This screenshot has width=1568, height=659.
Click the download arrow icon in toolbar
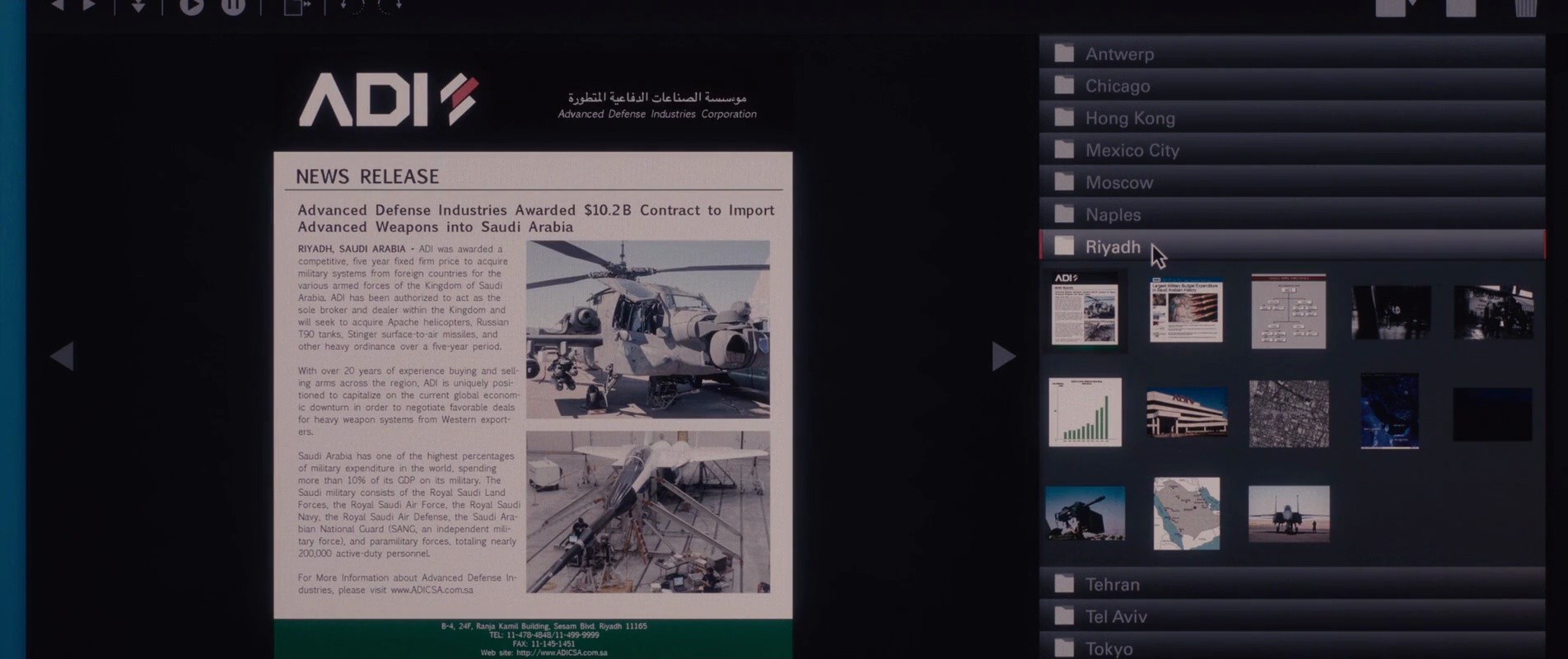(138, 6)
